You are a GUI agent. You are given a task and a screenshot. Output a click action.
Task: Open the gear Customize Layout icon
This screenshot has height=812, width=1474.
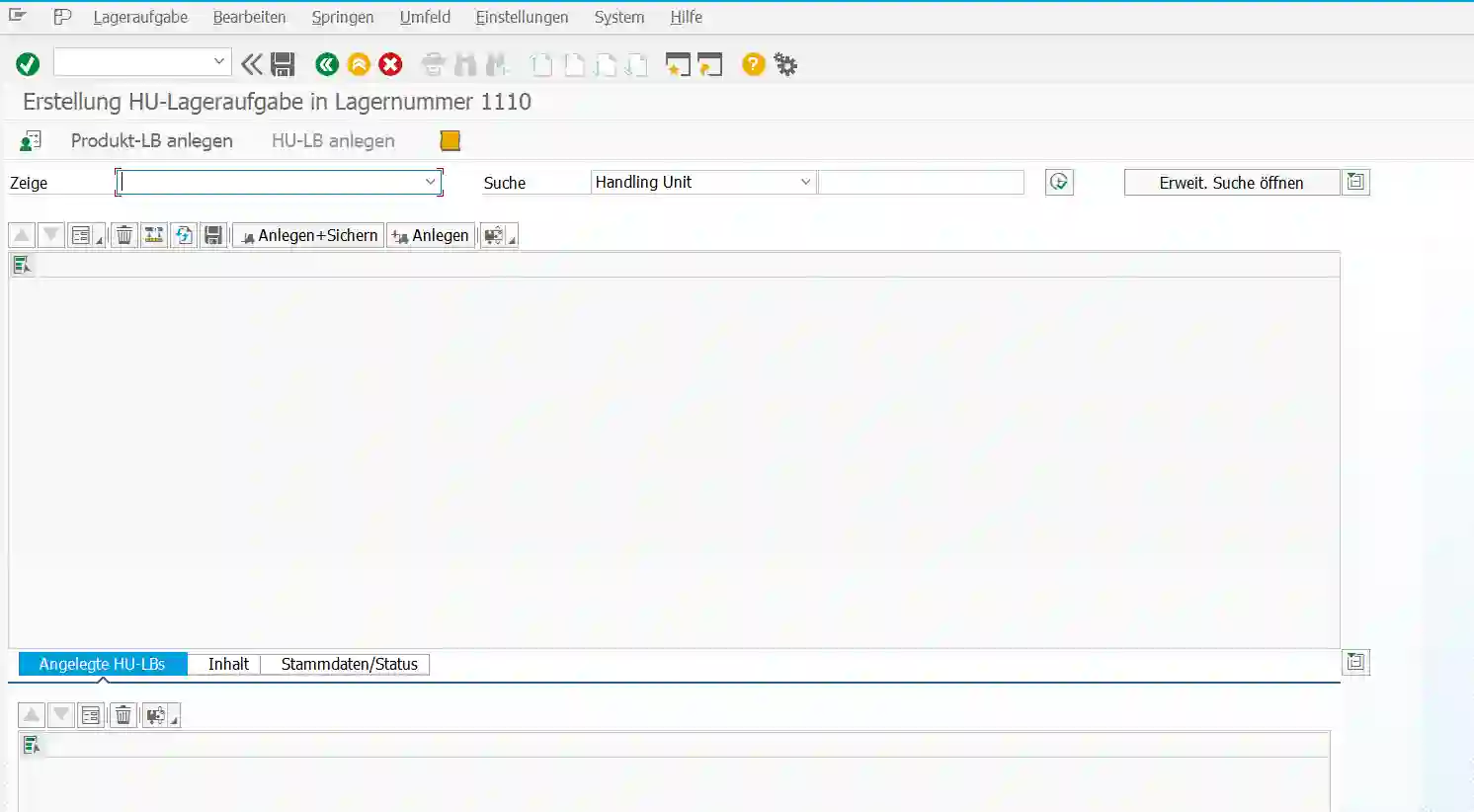click(785, 65)
